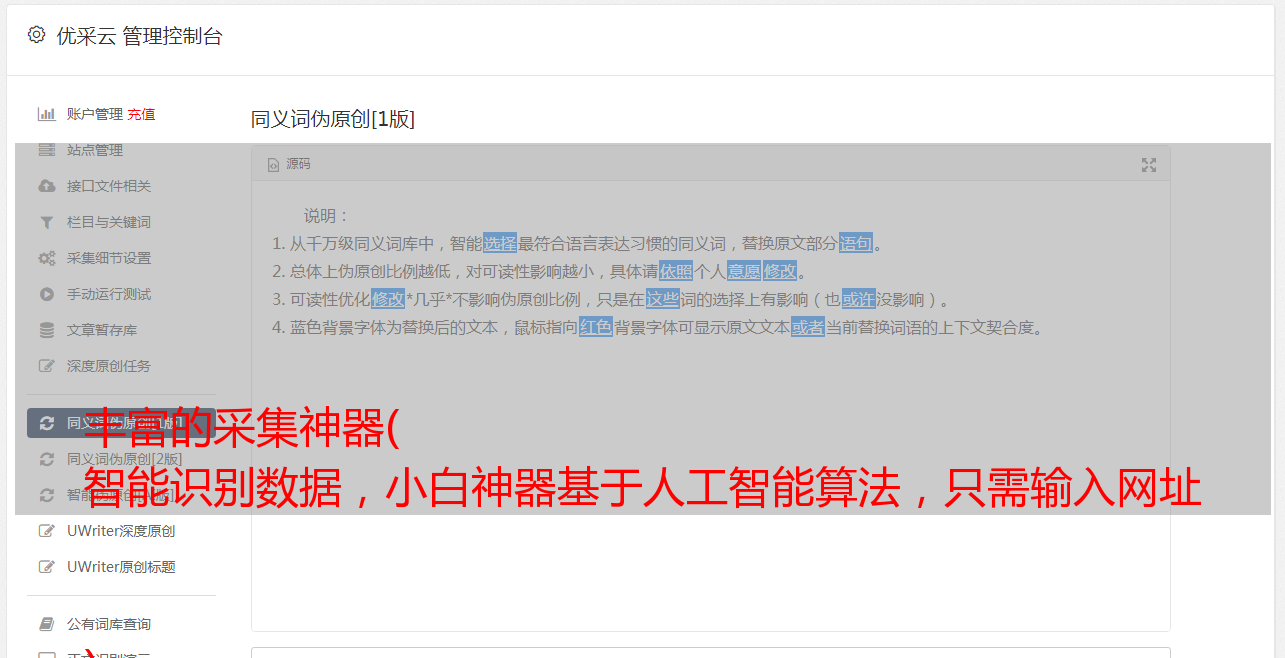Click highlighted word 依照 in line two

click(676, 271)
